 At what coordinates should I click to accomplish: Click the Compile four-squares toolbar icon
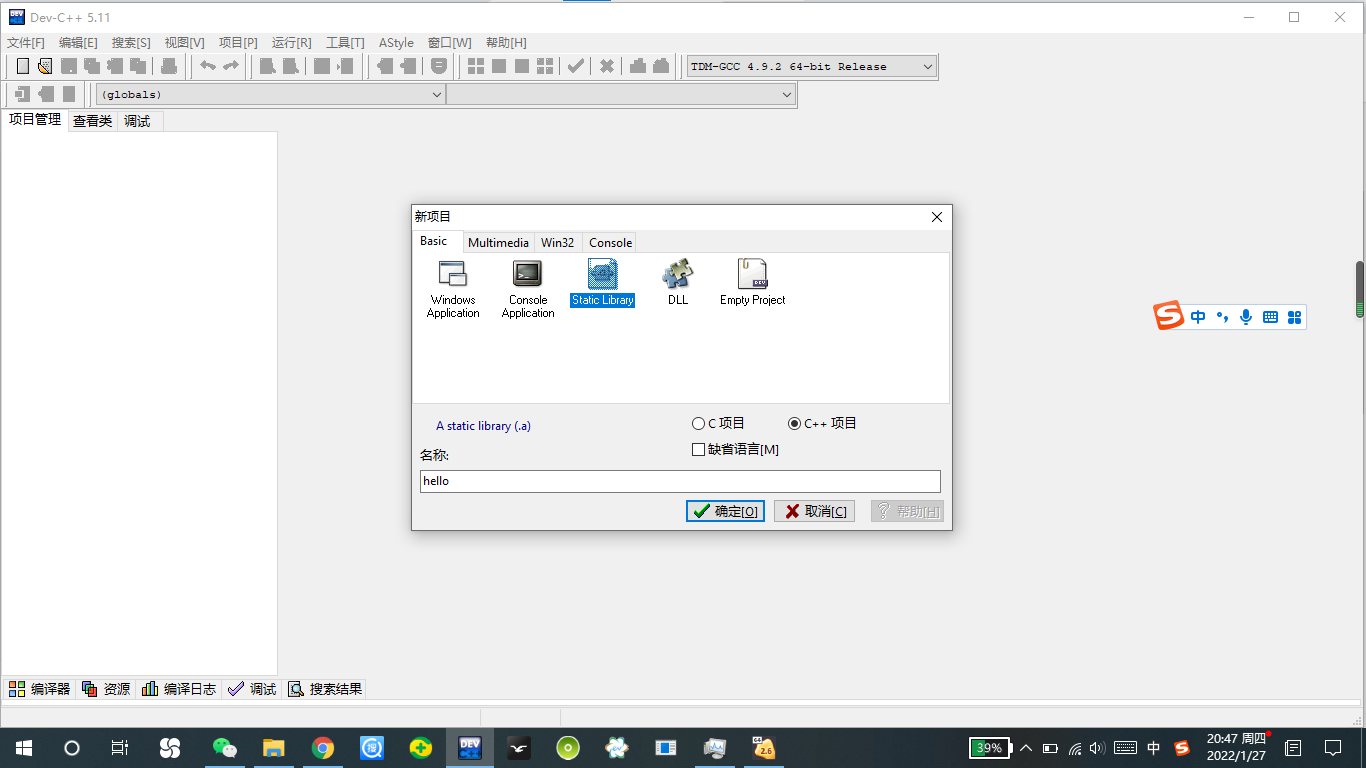(476, 66)
